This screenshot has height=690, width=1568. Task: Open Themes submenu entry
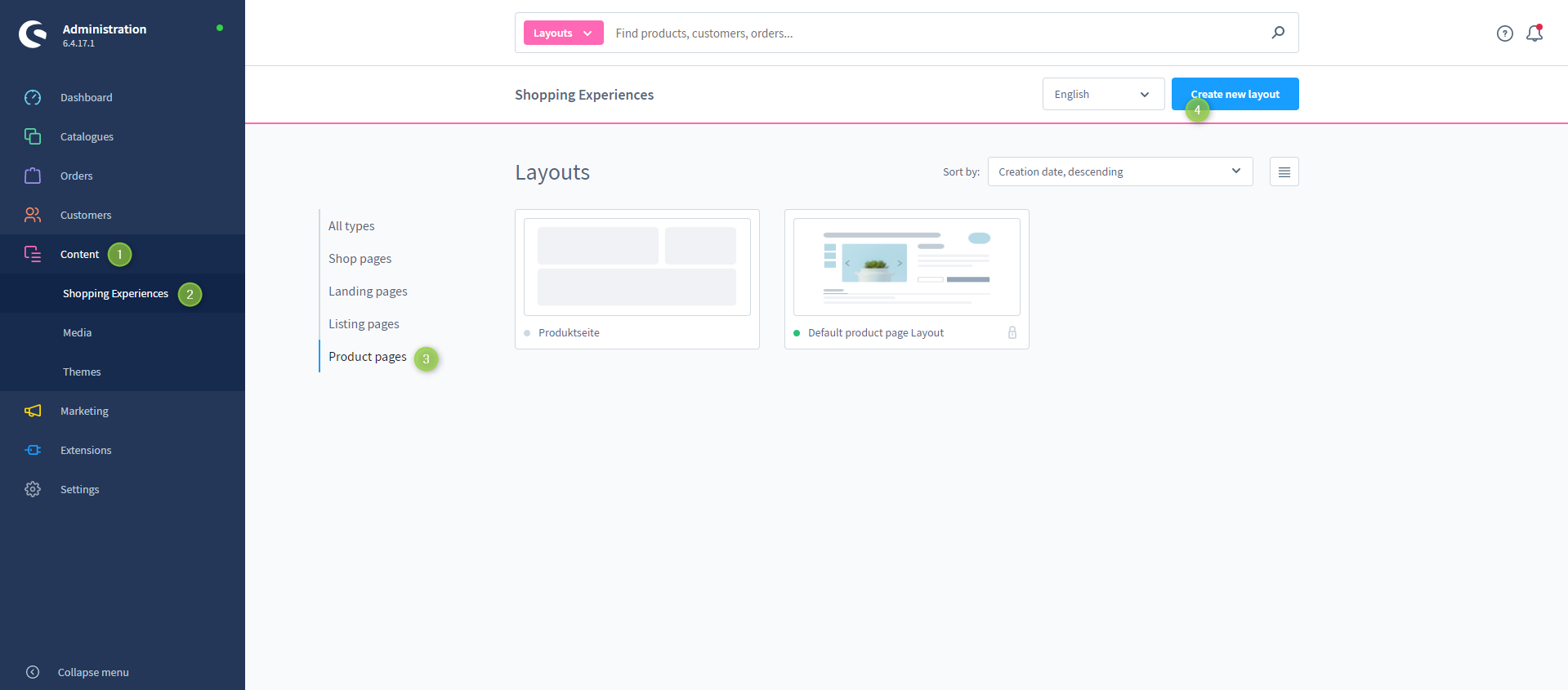pos(82,372)
